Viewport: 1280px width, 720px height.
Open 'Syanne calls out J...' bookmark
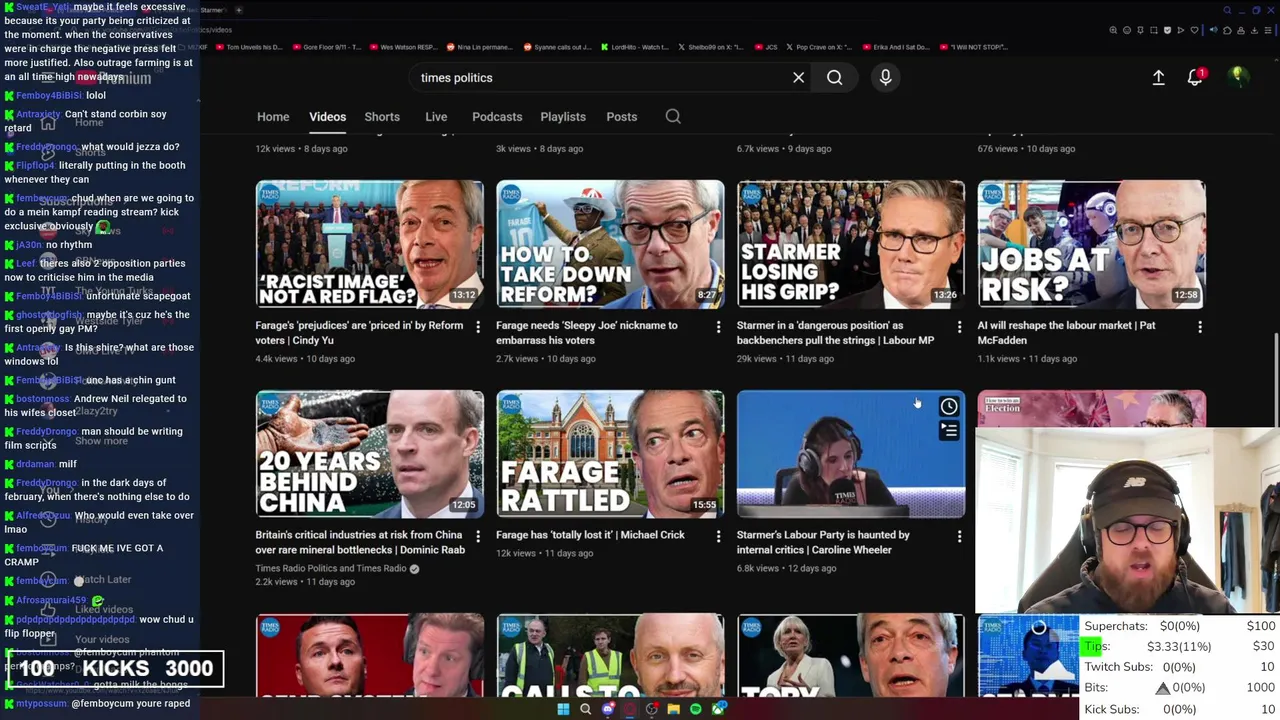coord(557,47)
